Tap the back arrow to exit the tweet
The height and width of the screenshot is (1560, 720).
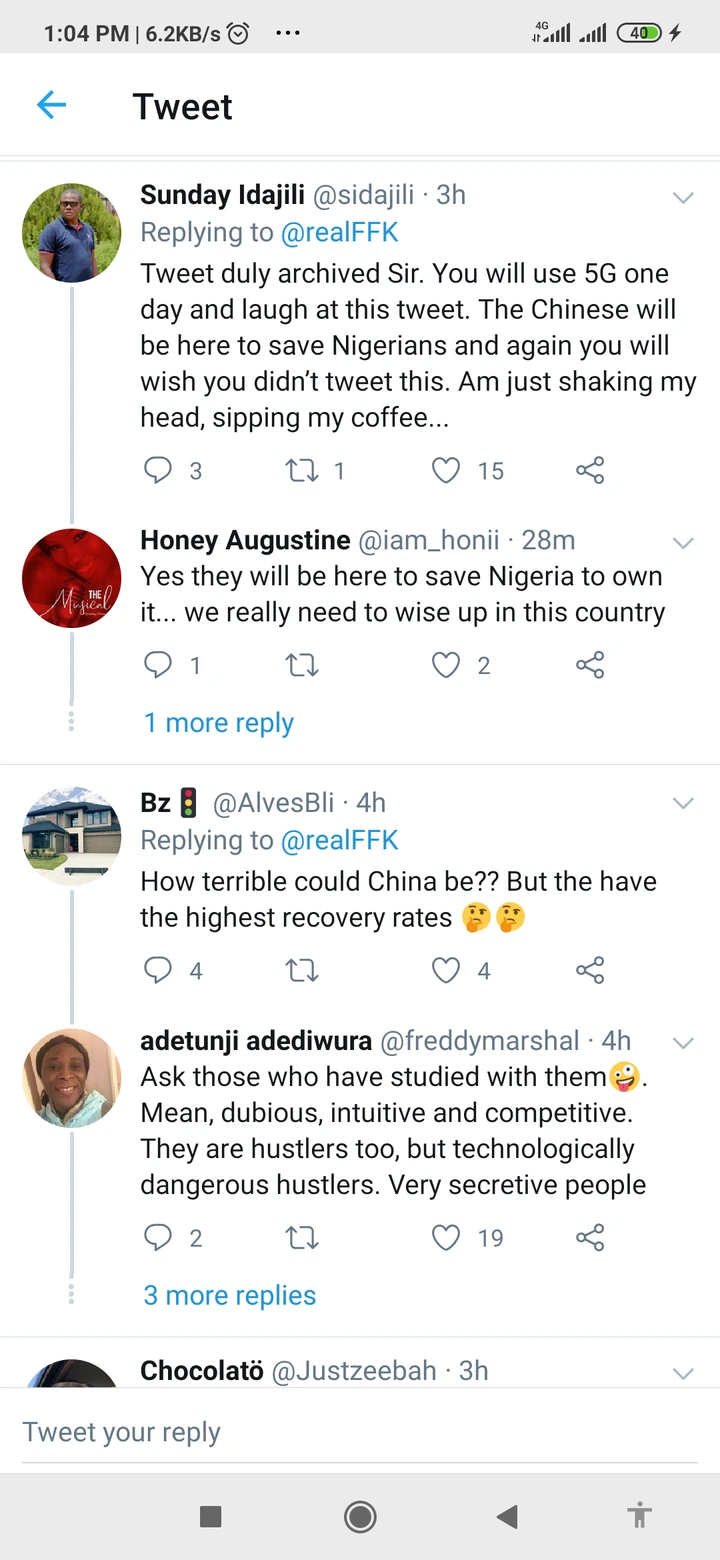coord(51,105)
